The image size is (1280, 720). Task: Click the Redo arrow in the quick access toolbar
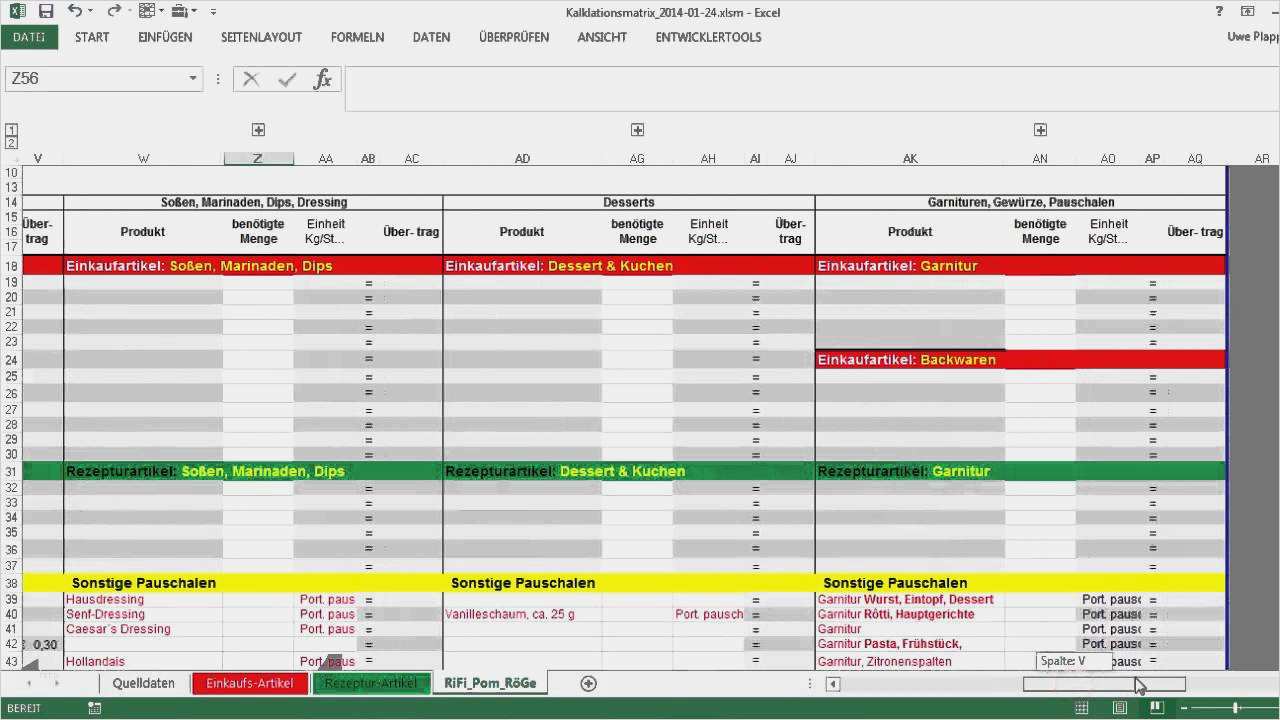pos(113,12)
